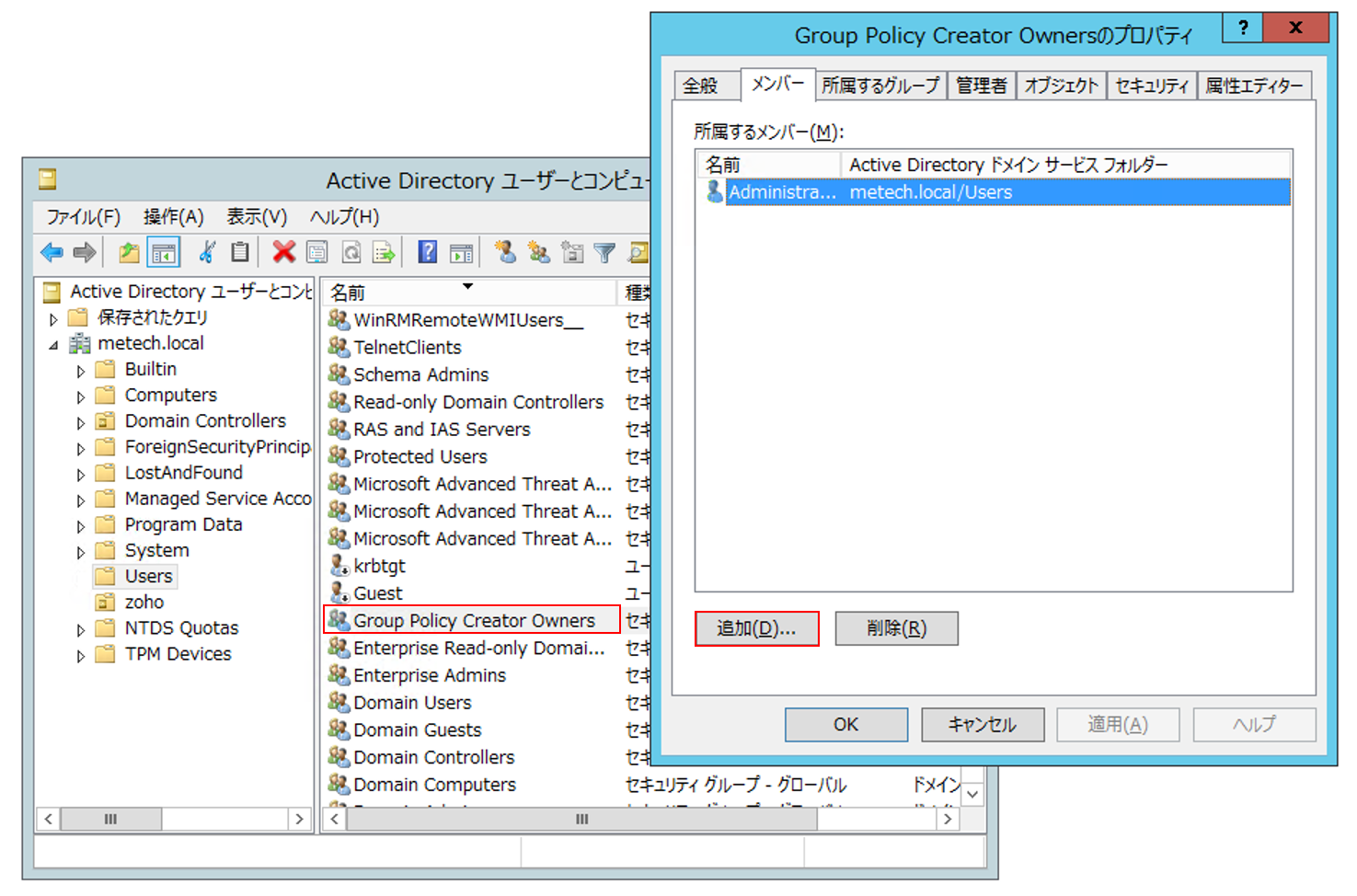Image resolution: width=1357 pixels, height=896 pixels.
Task: Open the 操作(A) menu
Action: [x=173, y=217]
